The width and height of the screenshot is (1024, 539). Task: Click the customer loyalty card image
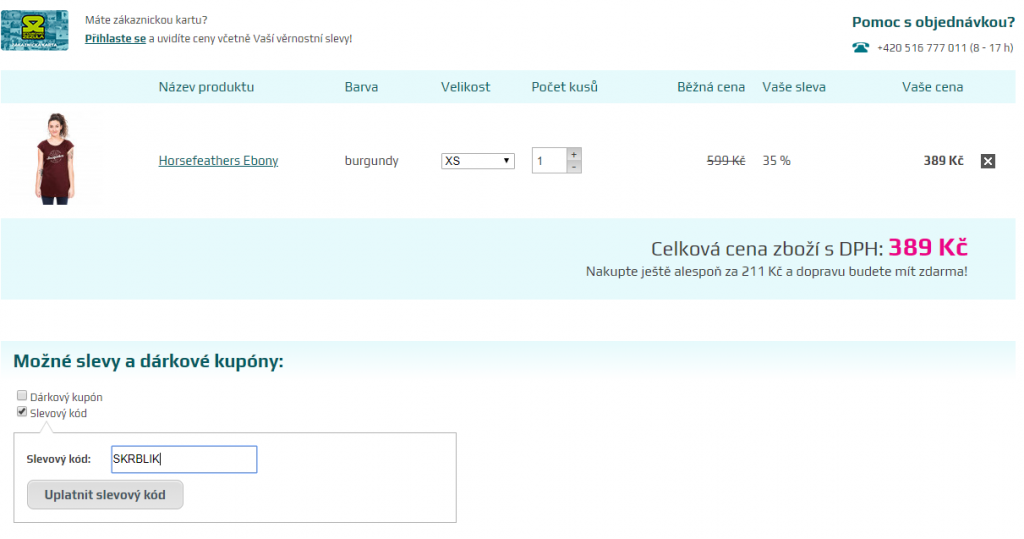pyautogui.click(x=35, y=30)
